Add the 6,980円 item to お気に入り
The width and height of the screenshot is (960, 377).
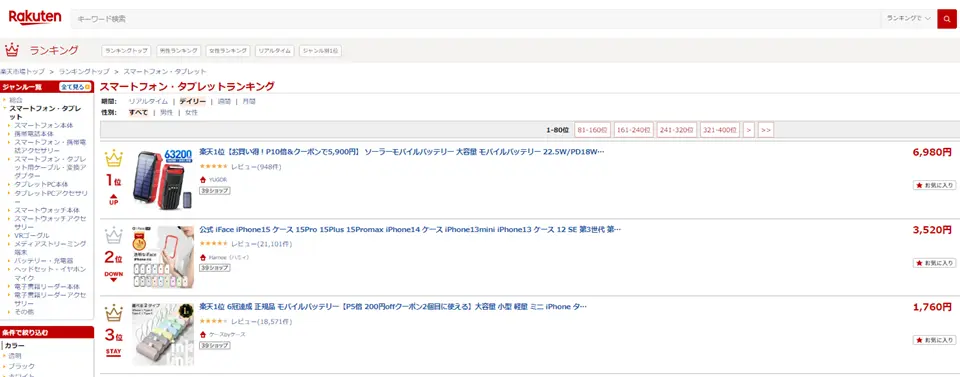click(934, 185)
